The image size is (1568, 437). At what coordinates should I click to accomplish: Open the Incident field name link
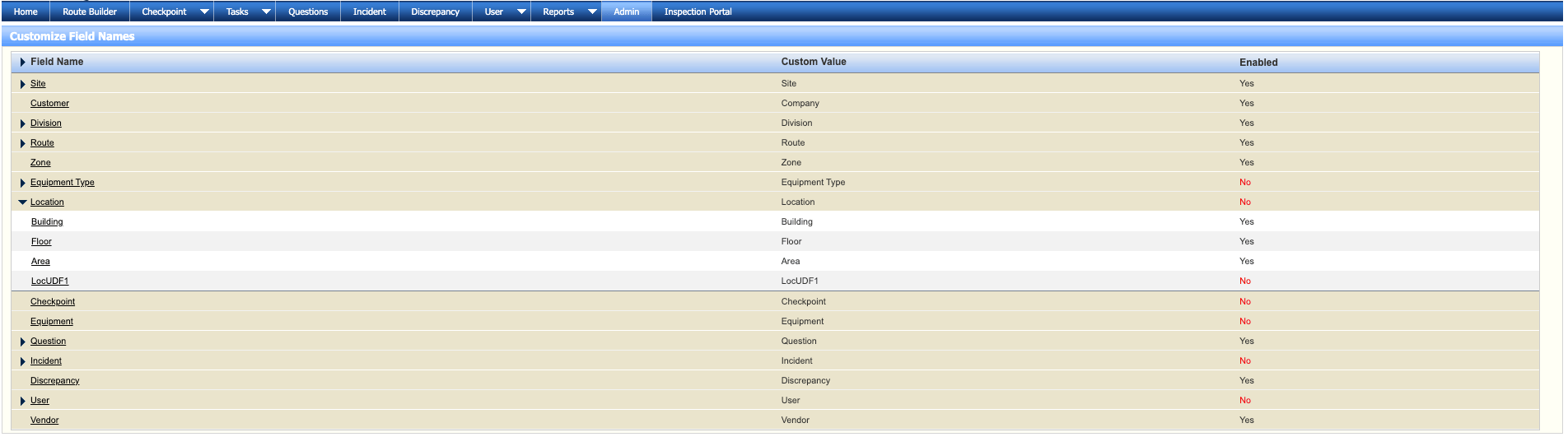pyautogui.click(x=46, y=361)
